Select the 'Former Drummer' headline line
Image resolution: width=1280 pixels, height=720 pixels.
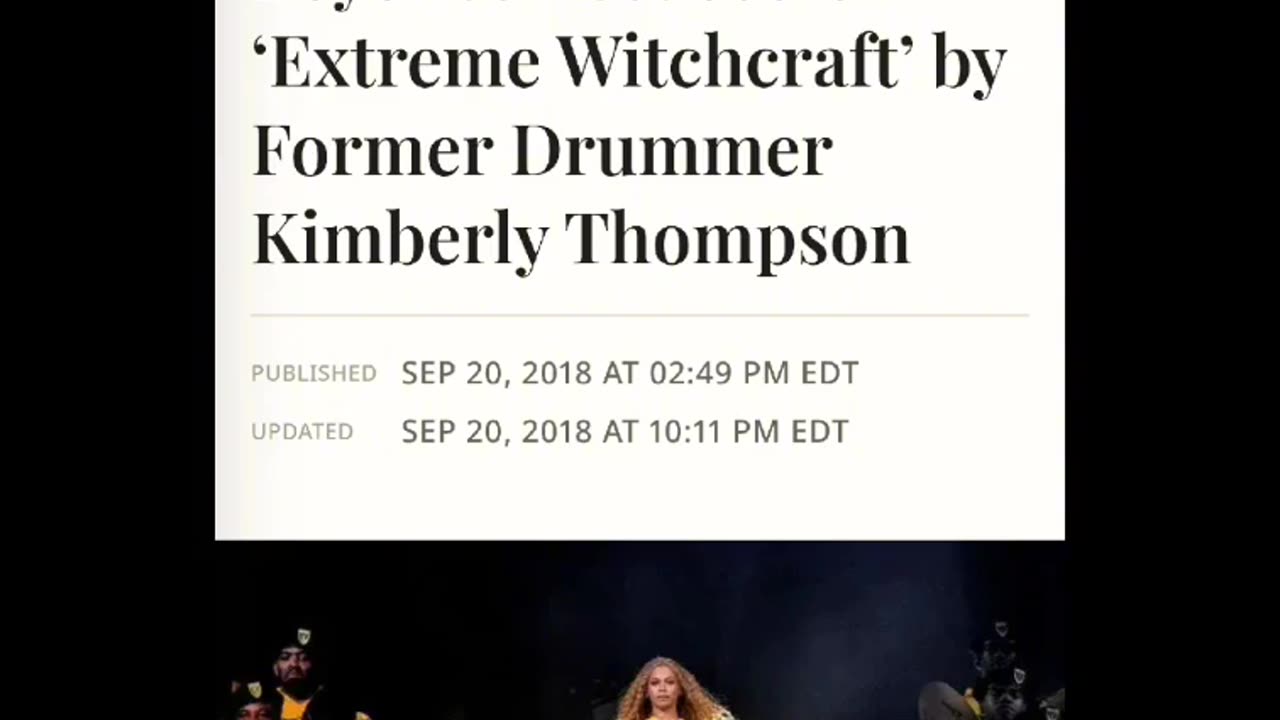pos(543,150)
